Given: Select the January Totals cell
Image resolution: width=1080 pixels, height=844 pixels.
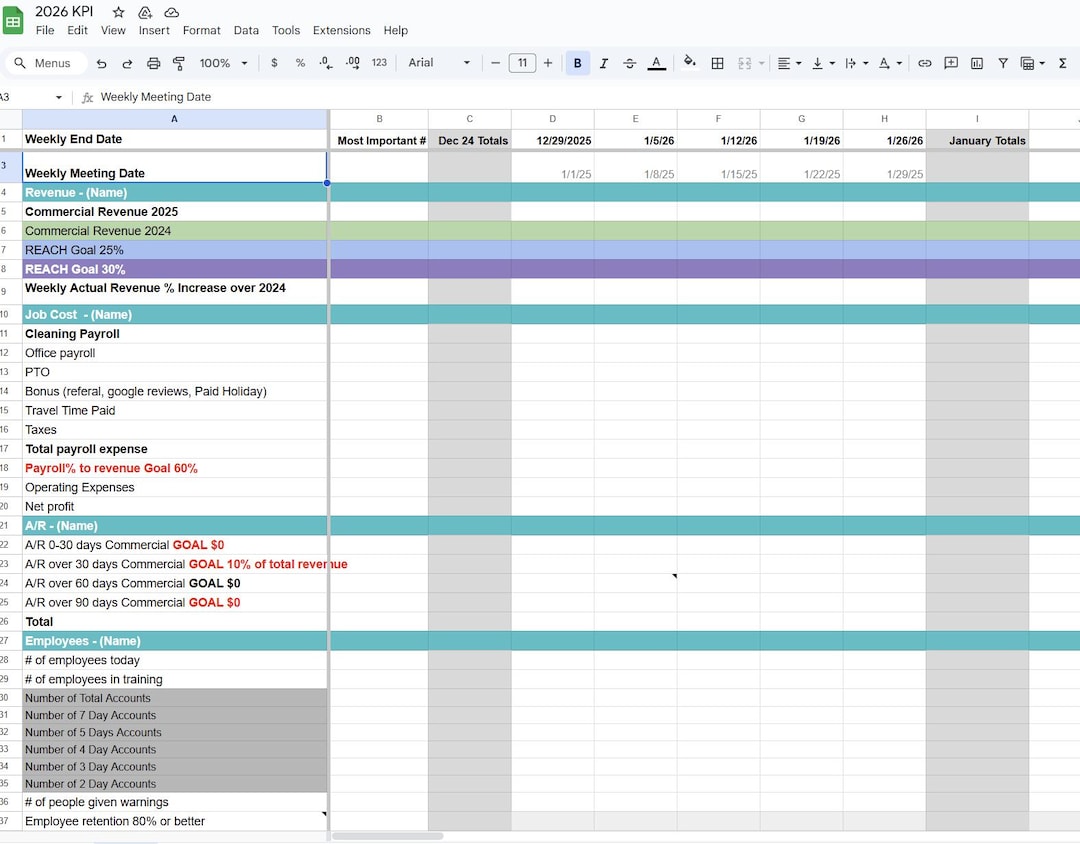Looking at the screenshot, I should click(x=977, y=140).
